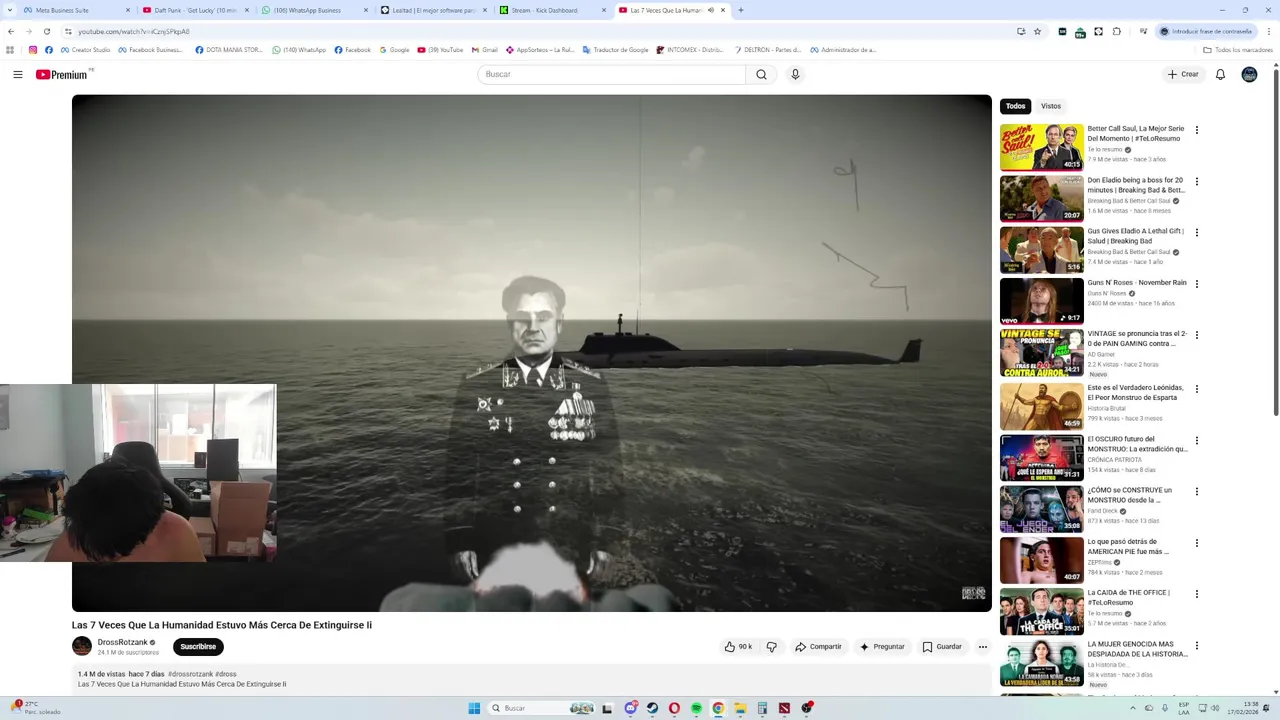Open Todos los marcadores folder

click(1238, 50)
